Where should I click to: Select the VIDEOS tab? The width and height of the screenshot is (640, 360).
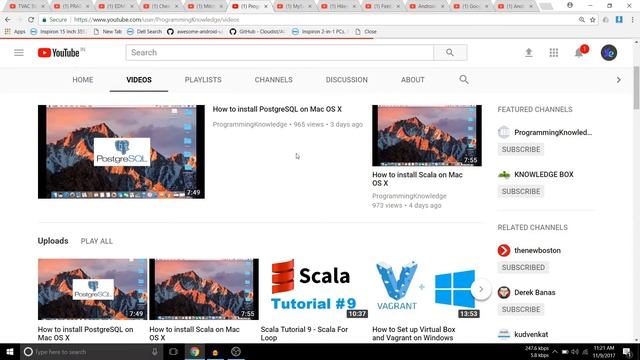[139, 80]
